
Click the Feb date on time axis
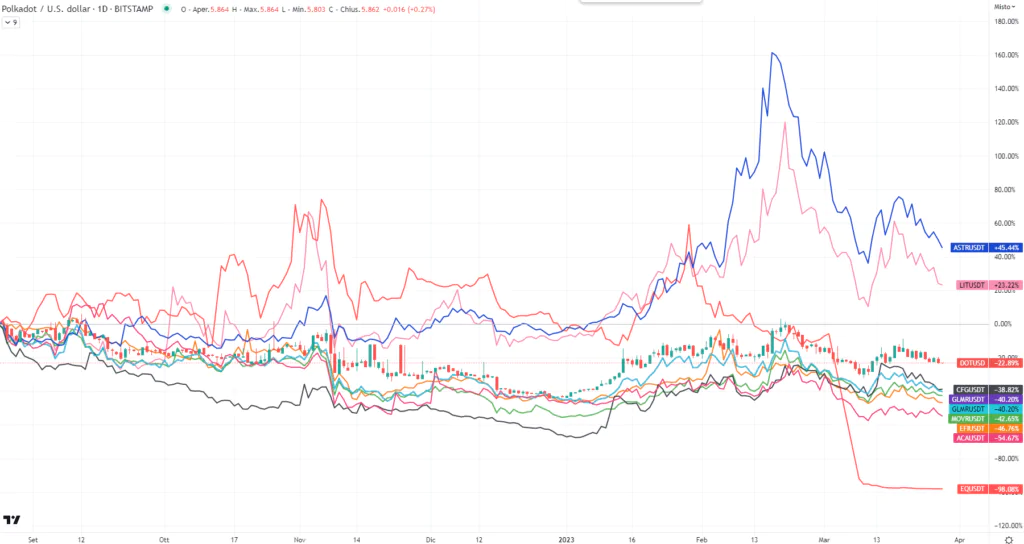click(701, 540)
